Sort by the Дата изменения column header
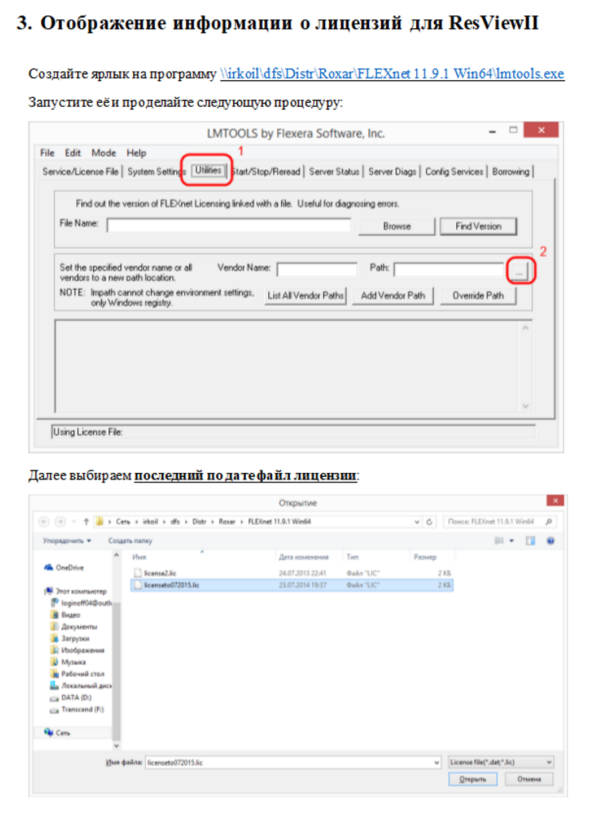This screenshot has height=836, width=616. (x=303, y=557)
